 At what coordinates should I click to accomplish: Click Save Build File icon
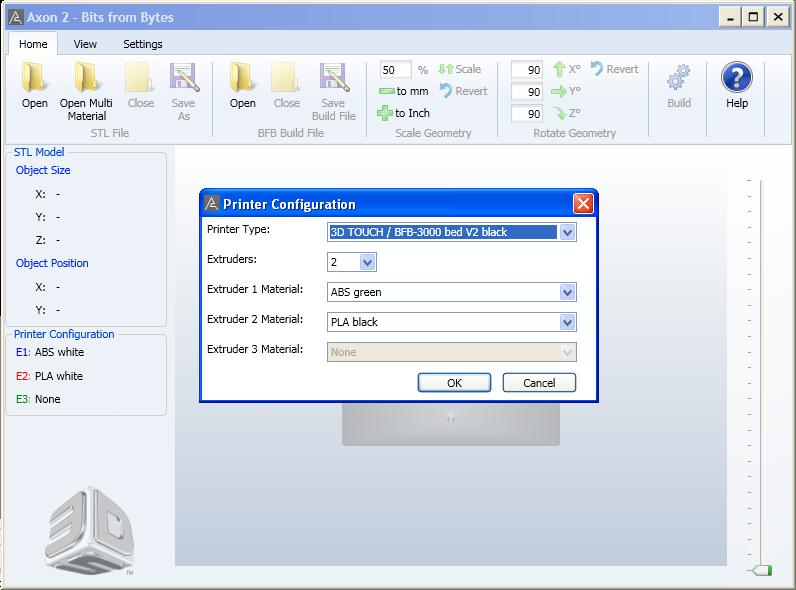pos(333,78)
